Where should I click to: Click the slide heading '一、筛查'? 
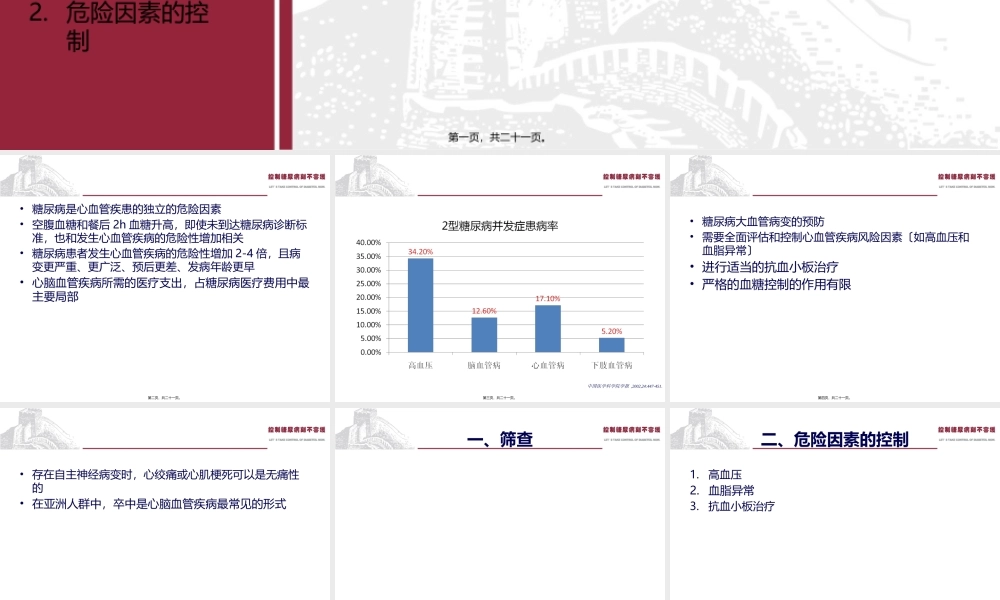click(499, 439)
